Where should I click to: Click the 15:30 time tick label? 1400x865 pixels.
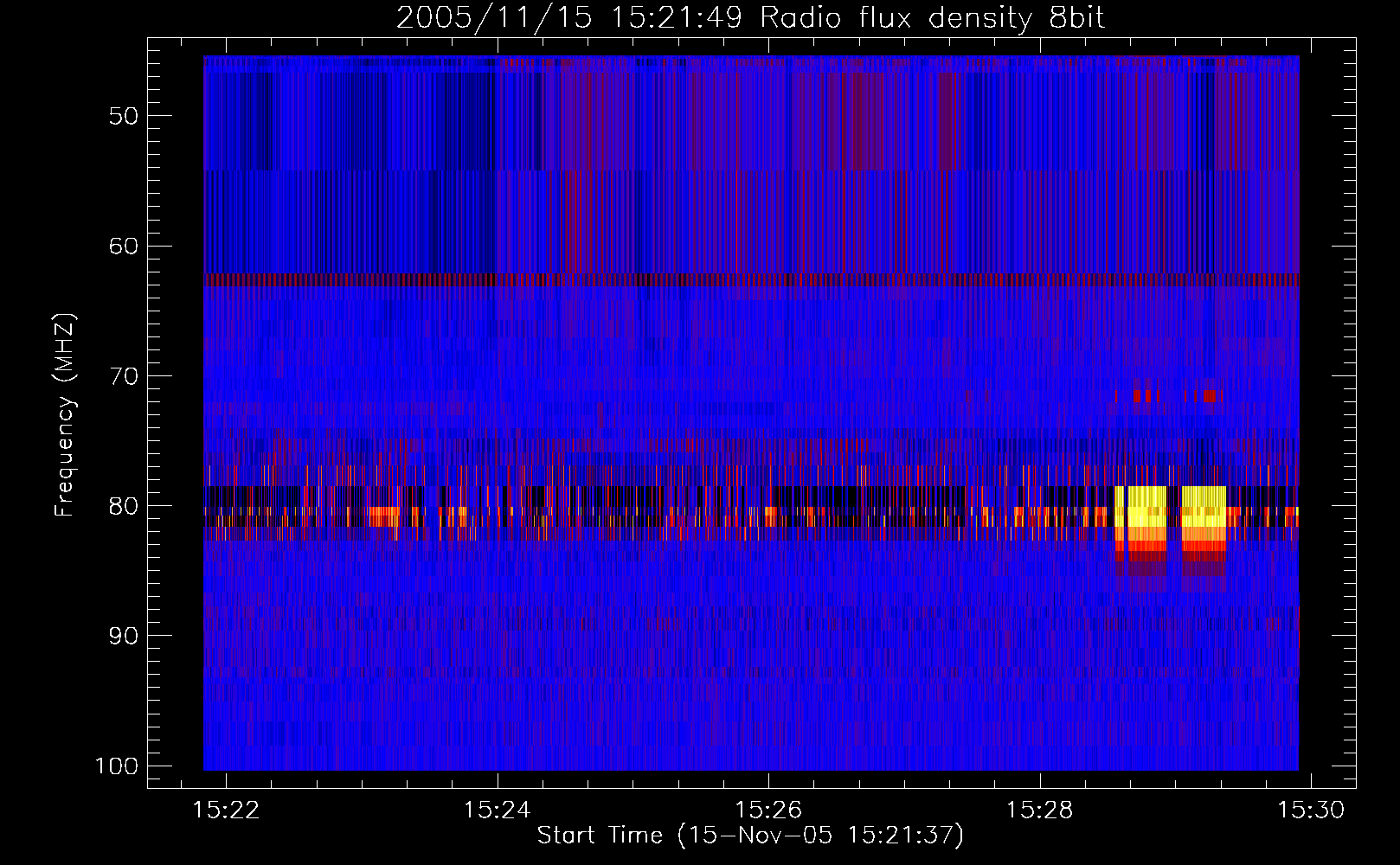tap(1311, 810)
